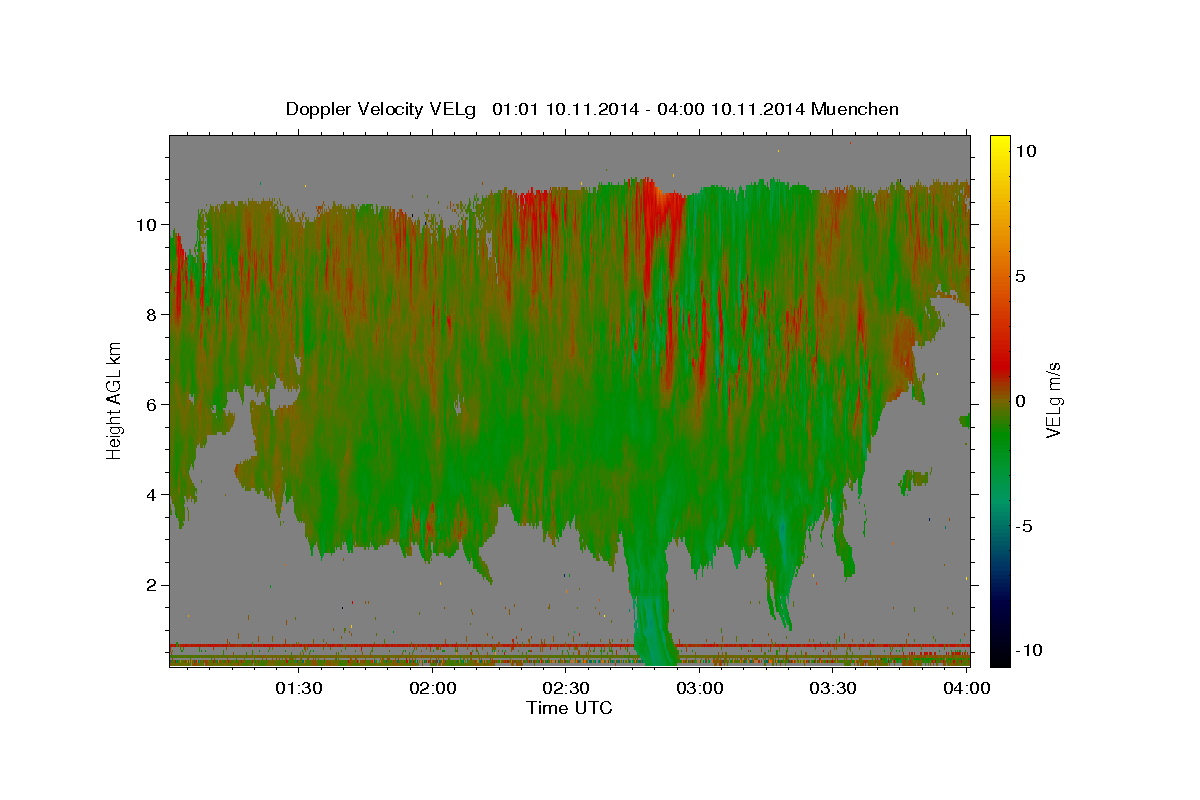Image resolution: width=1200 pixels, height=800 pixels.
Task: Click the height tick label 2
Action: tap(153, 584)
